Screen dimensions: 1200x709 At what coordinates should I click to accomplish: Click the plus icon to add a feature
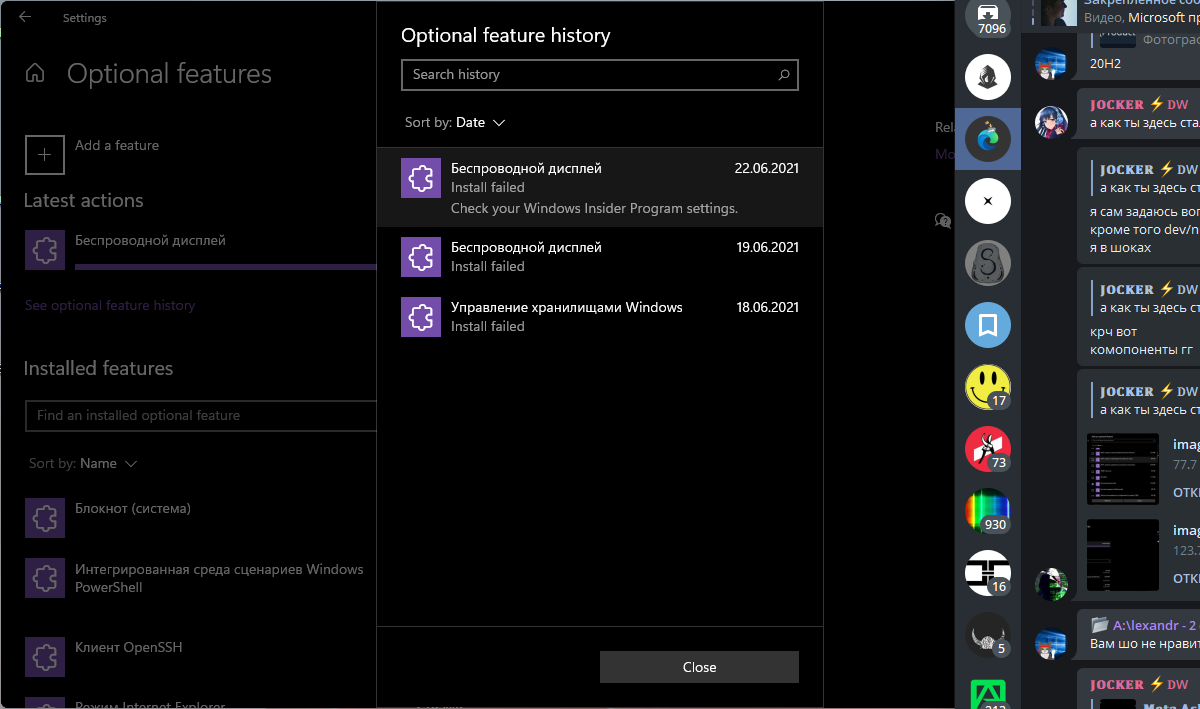(x=44, y=155)
